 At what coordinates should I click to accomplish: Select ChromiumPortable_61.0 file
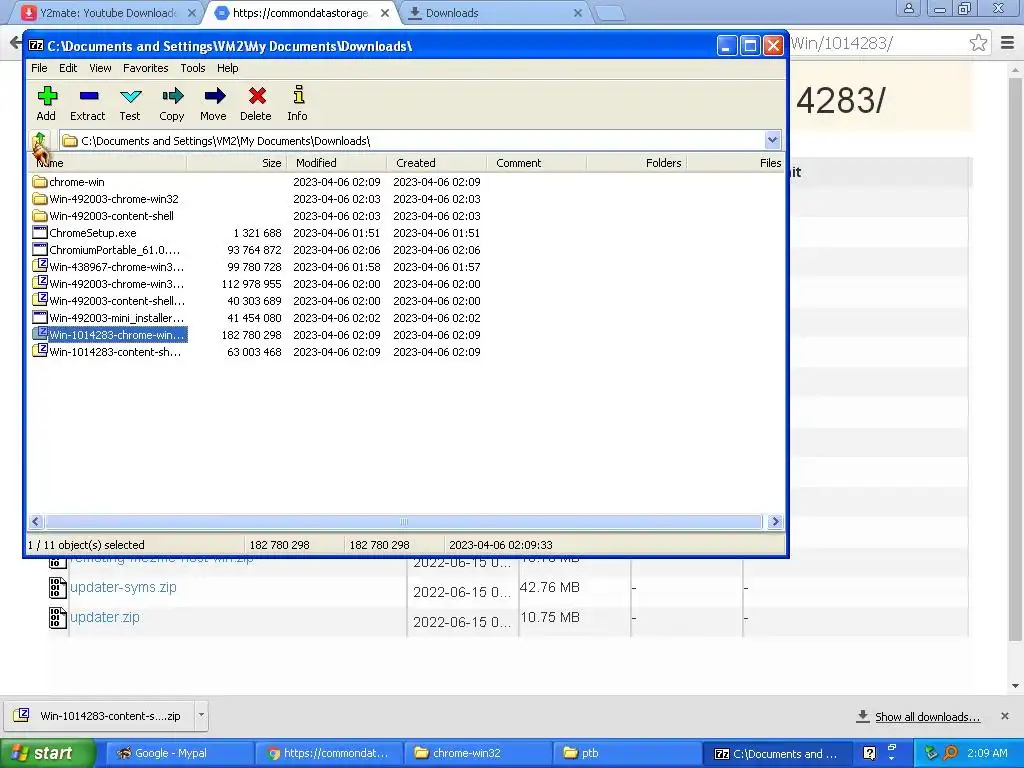click(x=106, y=249)
